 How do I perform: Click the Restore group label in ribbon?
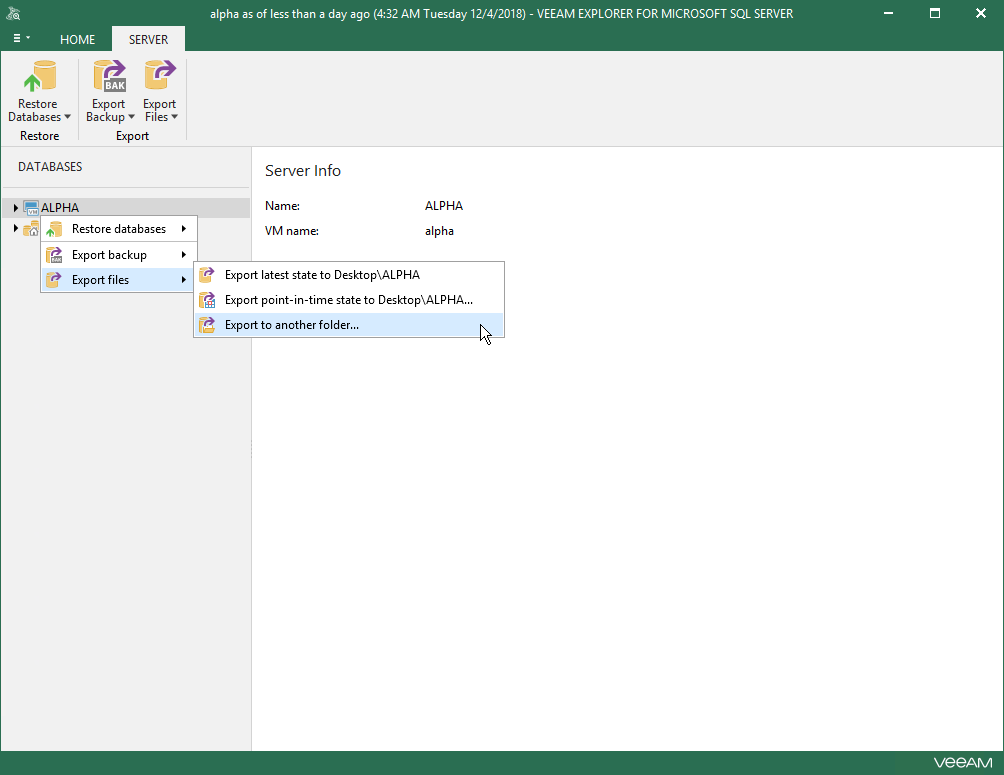[40, 136]
